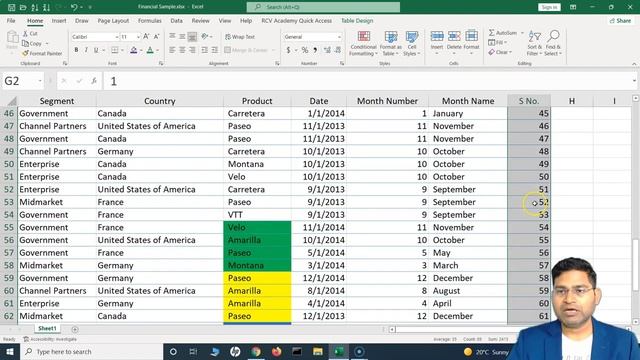The image size is (640, 360).
Task: Click Align Left icon
Action: pos(172,50)
